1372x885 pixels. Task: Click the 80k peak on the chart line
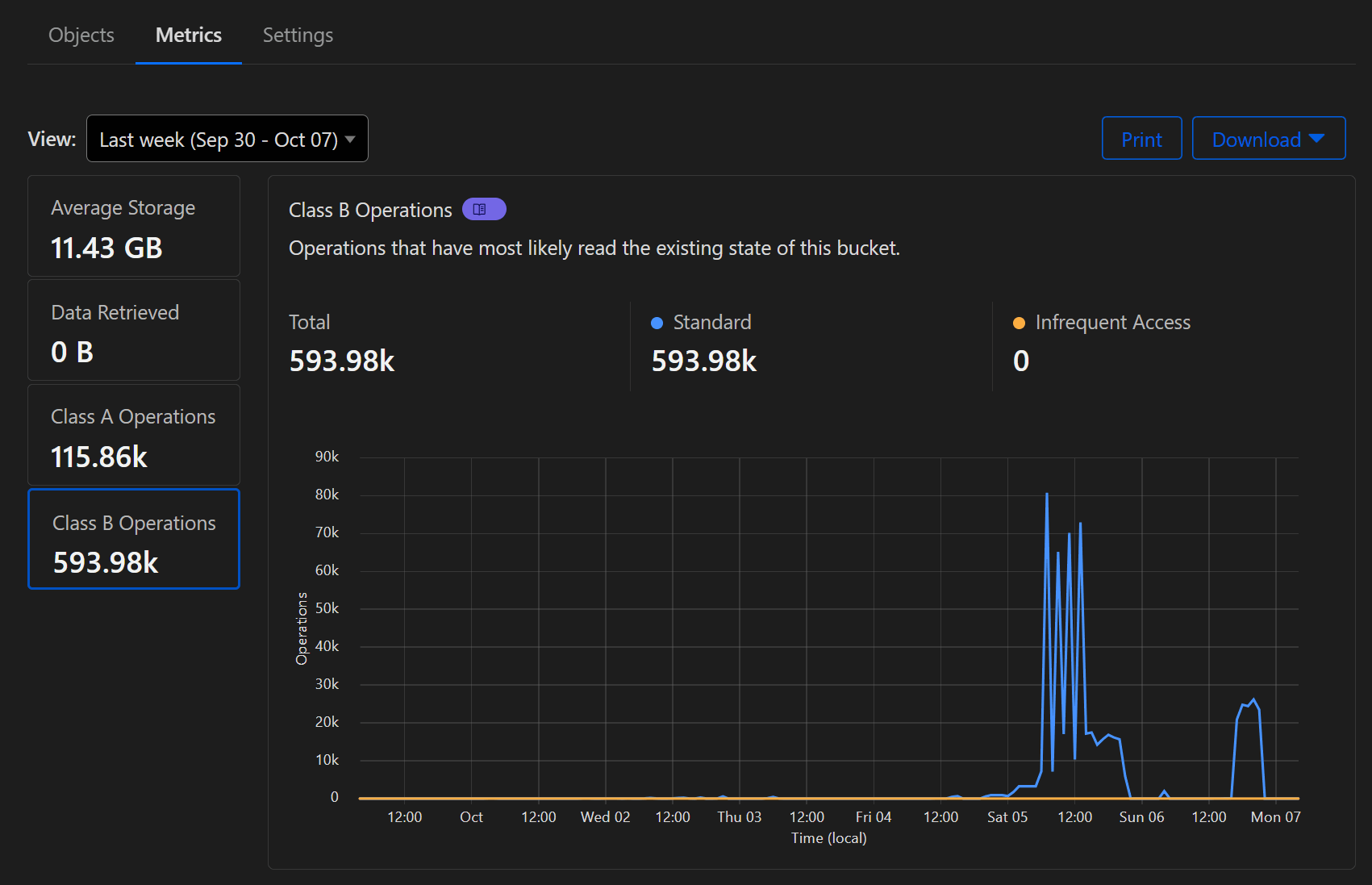1047,495
